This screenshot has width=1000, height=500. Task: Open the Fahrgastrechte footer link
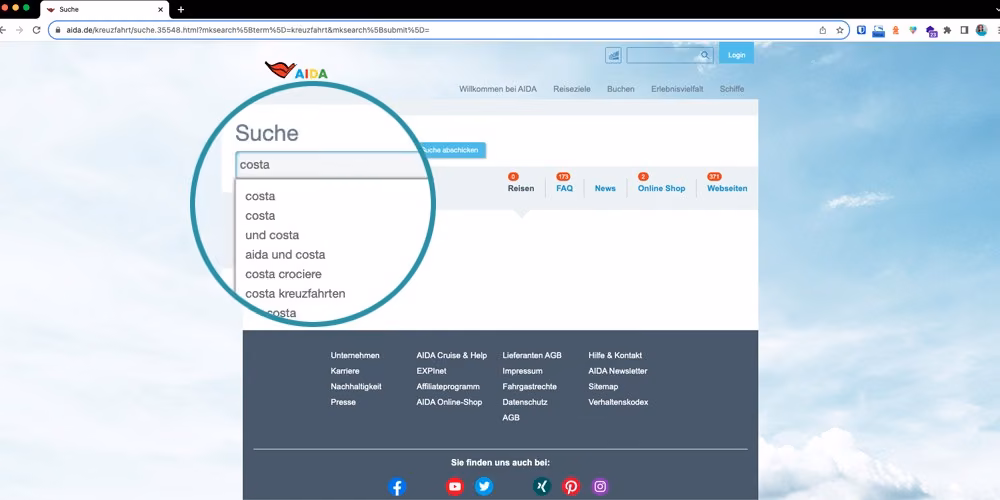pos(529,386)
